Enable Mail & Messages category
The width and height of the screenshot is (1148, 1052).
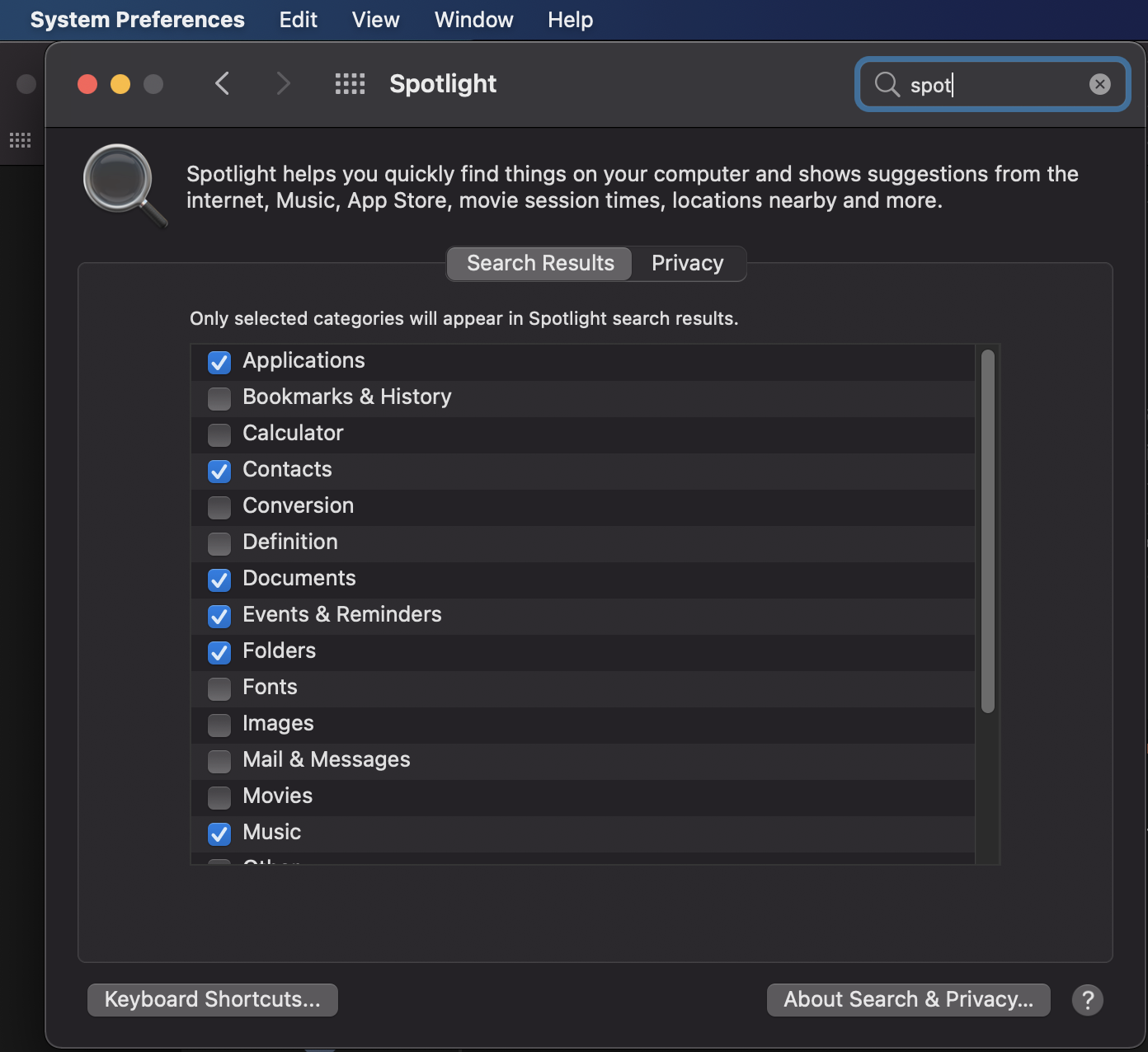point(219,761)
